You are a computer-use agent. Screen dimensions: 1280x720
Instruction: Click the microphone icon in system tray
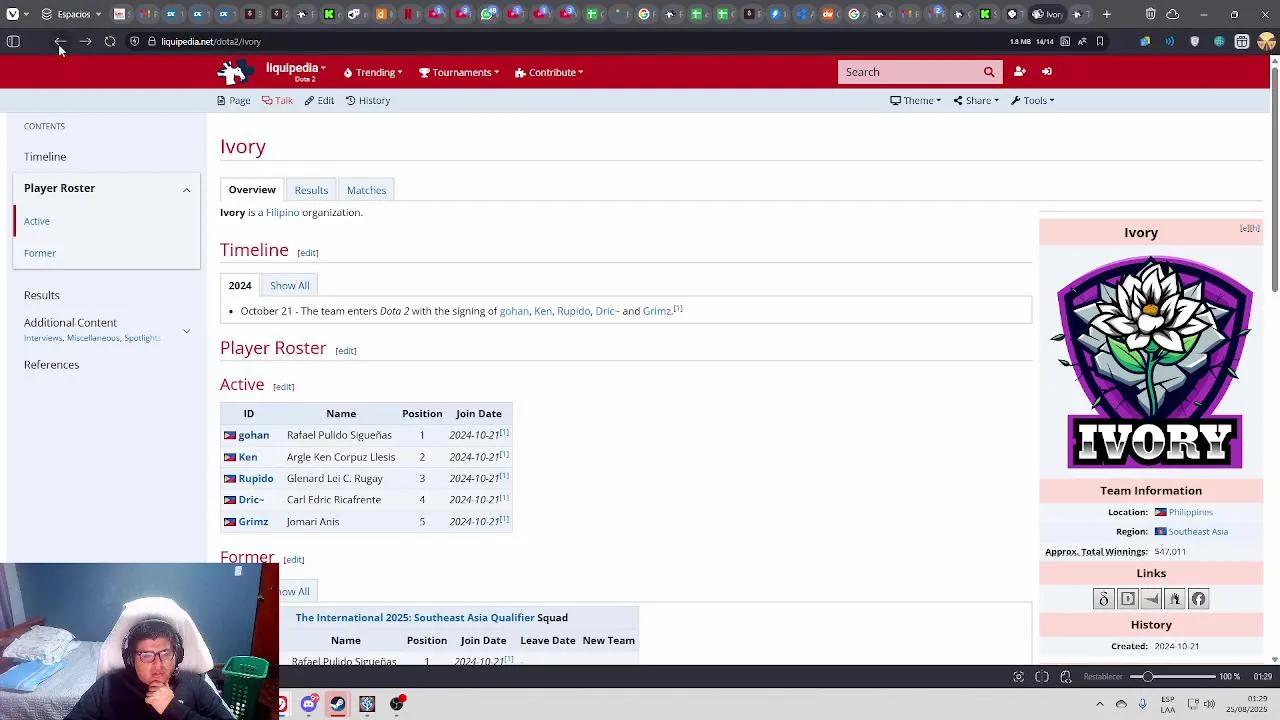(1142, 704)
